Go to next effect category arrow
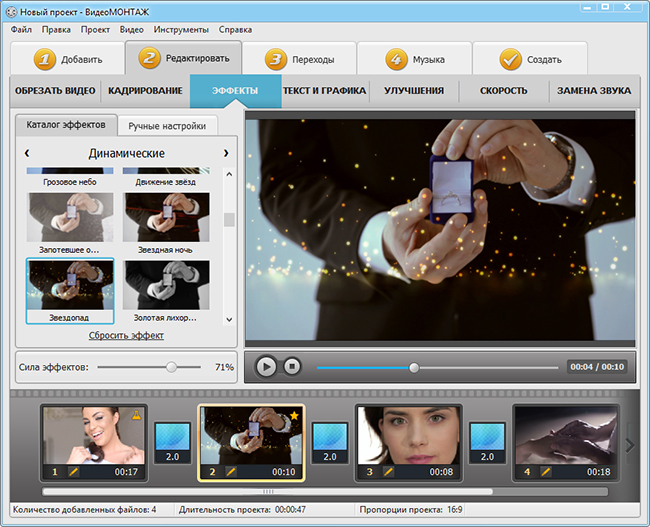Image resolution: width=650 pixels, height=527 pixels. [x=226, y=153]
